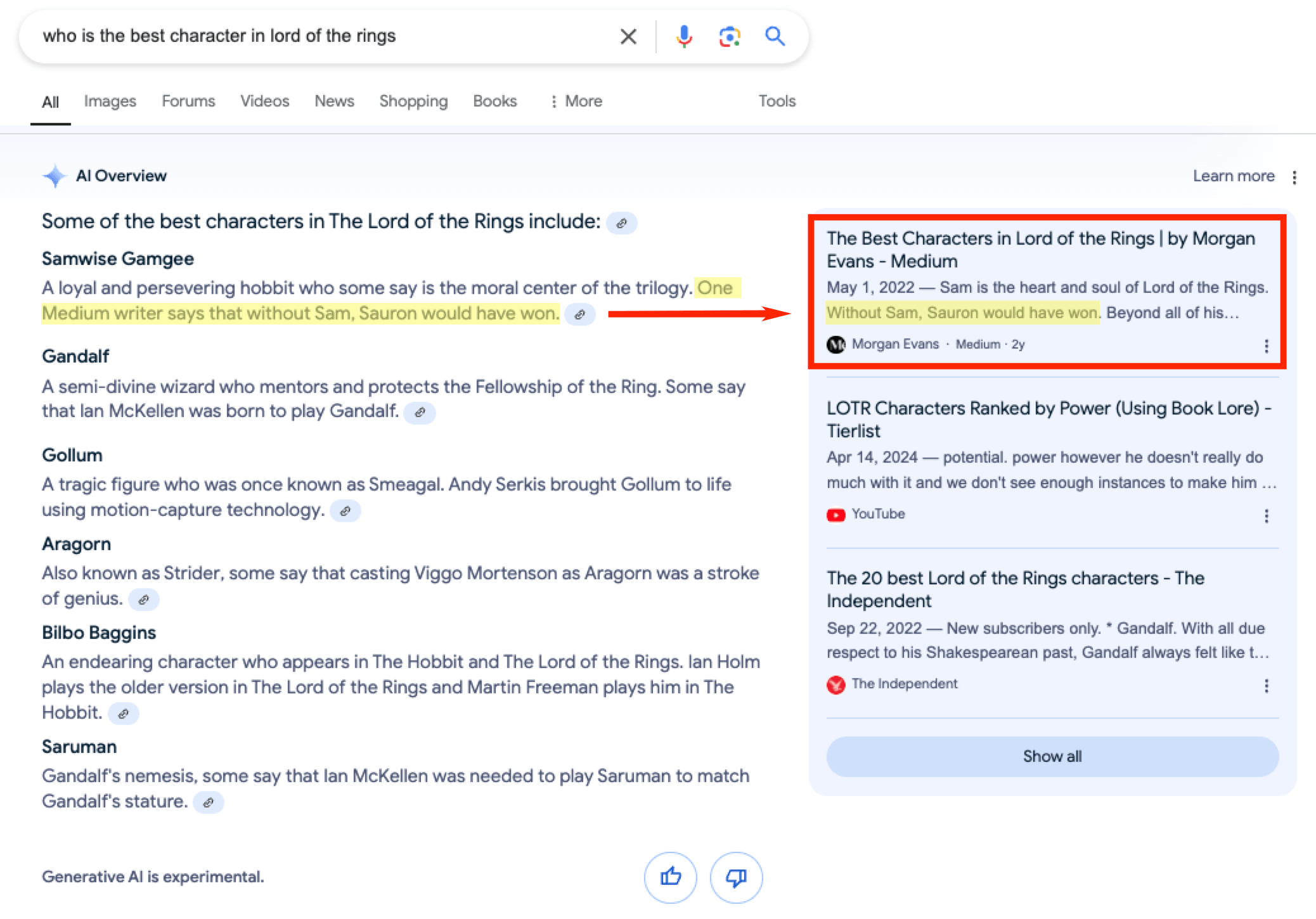Open Google Lens image search icon
The width and height of the screenshot is (1316, 919).
[730, 36]
